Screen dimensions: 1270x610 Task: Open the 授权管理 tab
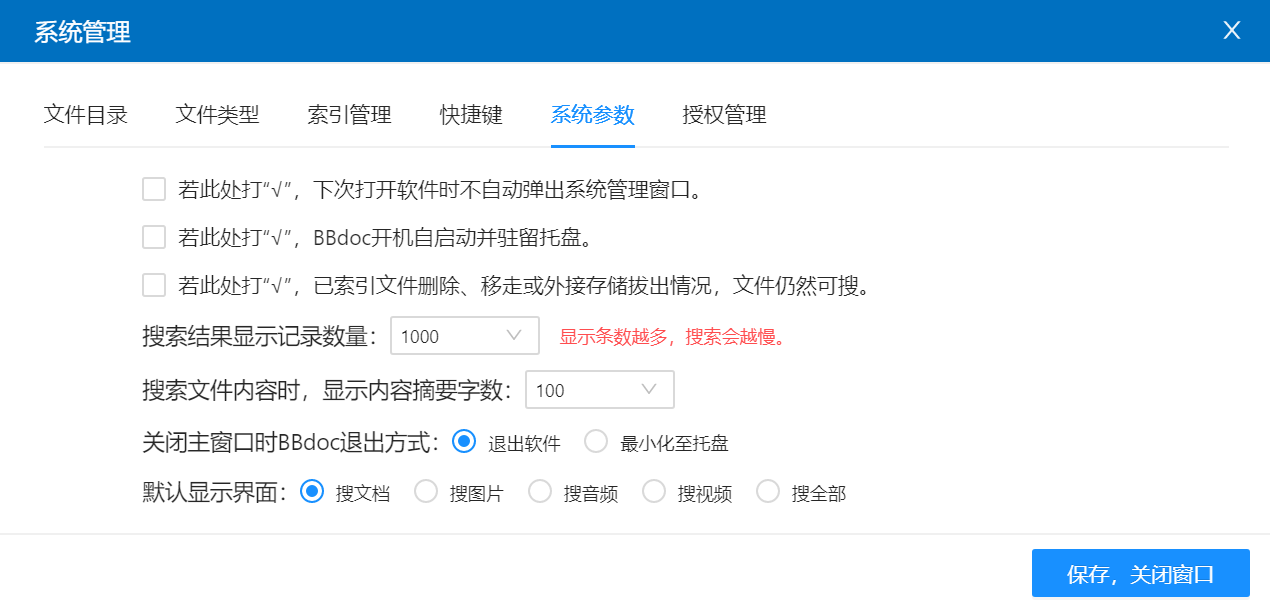(725, 115)
